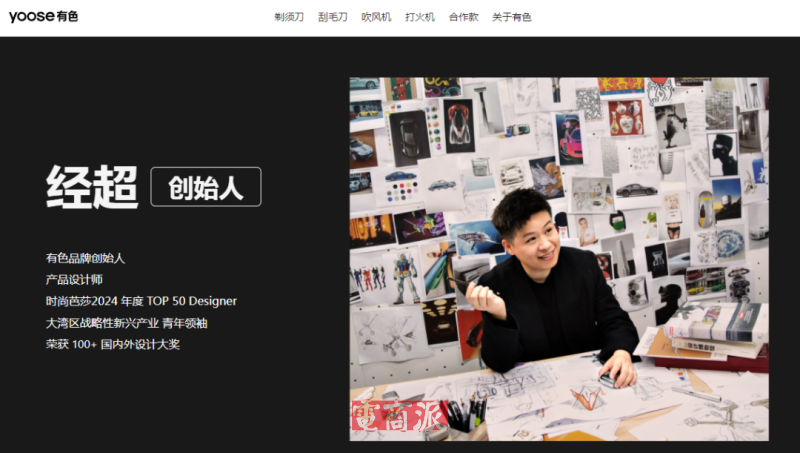Click the yoose有色 logo
The width and height of the screenshot is (800, 453).
click(x=43, y=17)
